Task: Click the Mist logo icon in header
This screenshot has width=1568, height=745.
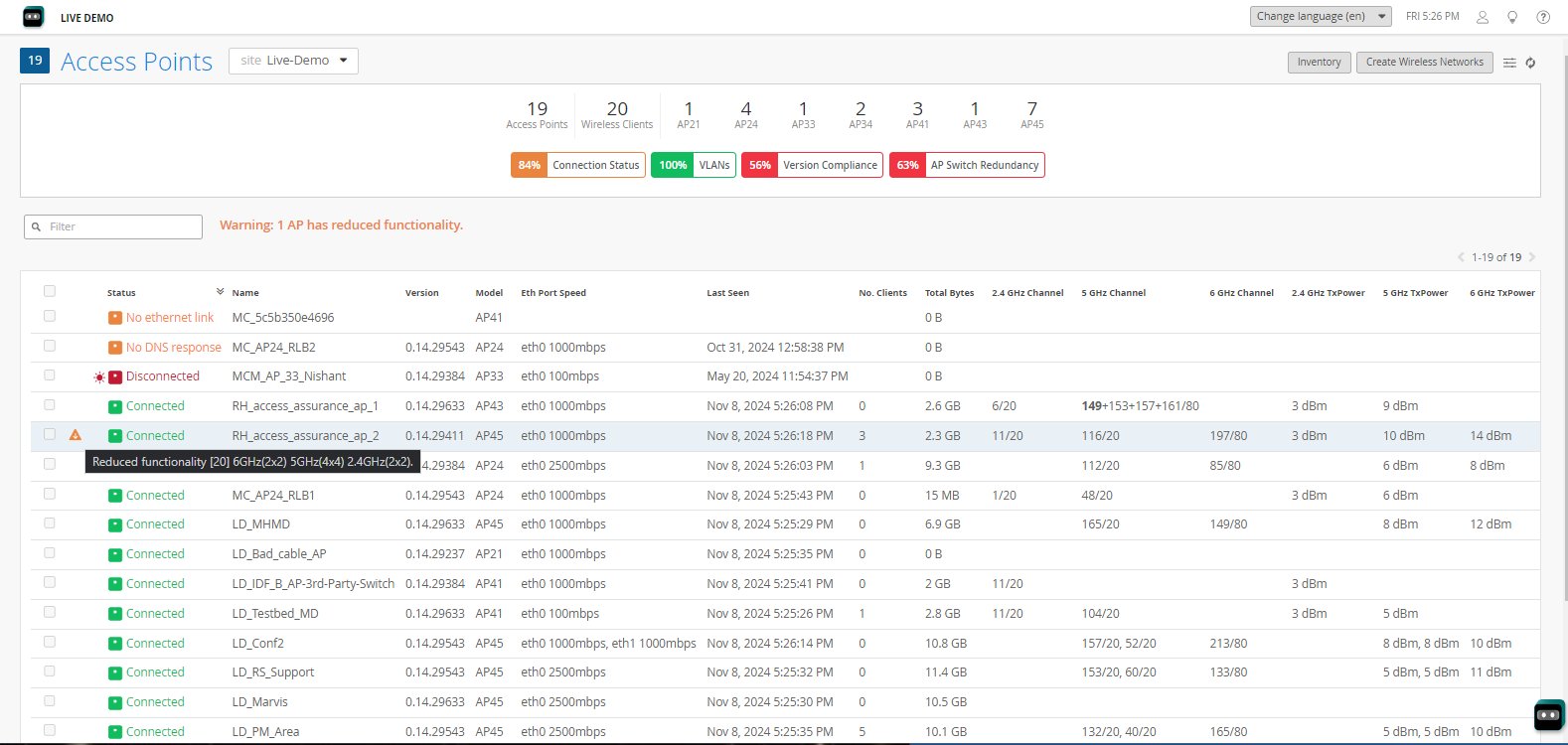Action: pyautogui.click(x=33, y=17)
